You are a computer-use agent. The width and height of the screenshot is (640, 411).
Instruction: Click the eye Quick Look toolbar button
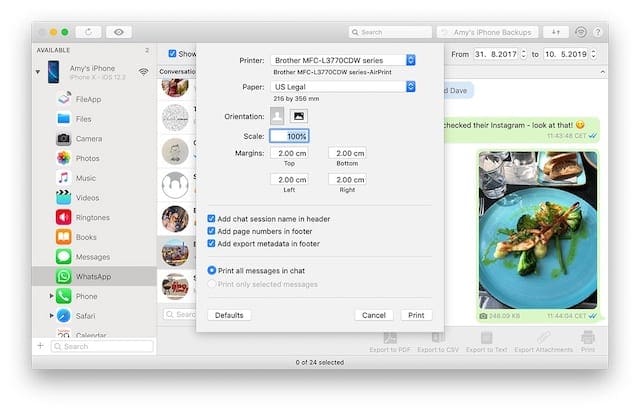(x=119, y=32)
